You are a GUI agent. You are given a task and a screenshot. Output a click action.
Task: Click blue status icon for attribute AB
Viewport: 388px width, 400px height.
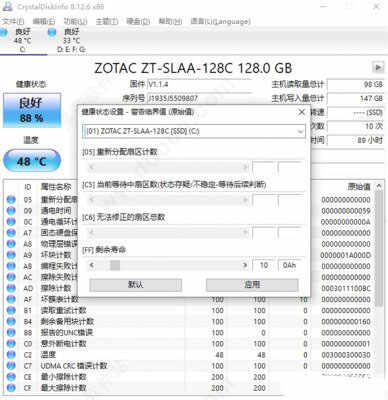click(11, 266)
